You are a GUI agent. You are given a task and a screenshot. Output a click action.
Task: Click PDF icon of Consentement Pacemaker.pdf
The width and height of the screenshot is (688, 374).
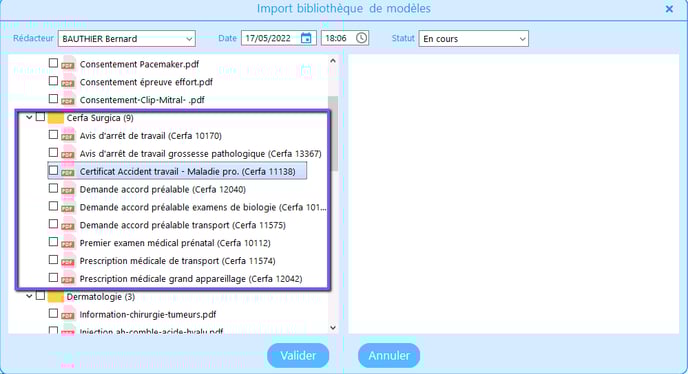68,64
